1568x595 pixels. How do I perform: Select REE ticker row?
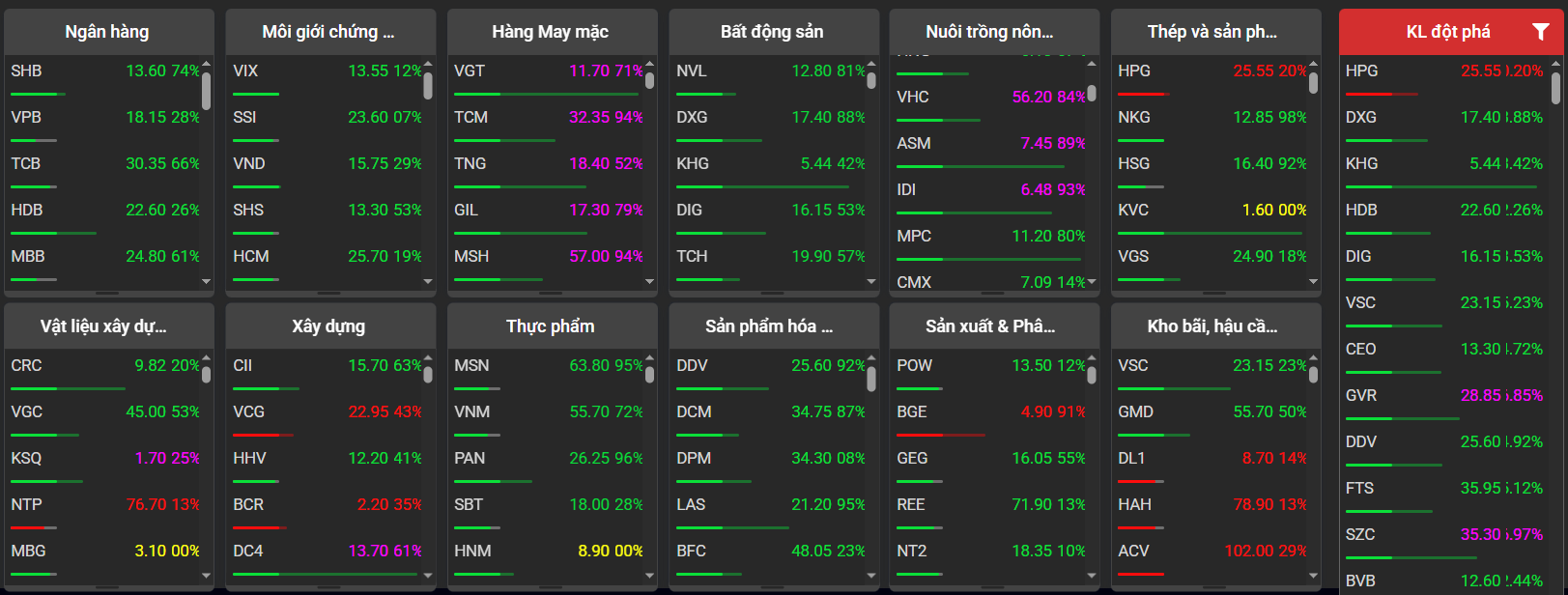(x=990, y=511)
